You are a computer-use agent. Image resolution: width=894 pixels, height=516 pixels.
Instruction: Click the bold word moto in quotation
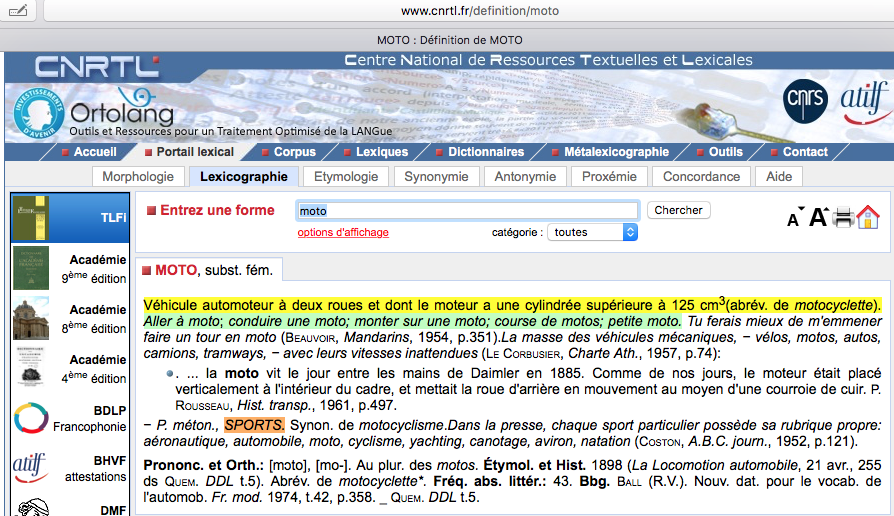coord(242,373)
